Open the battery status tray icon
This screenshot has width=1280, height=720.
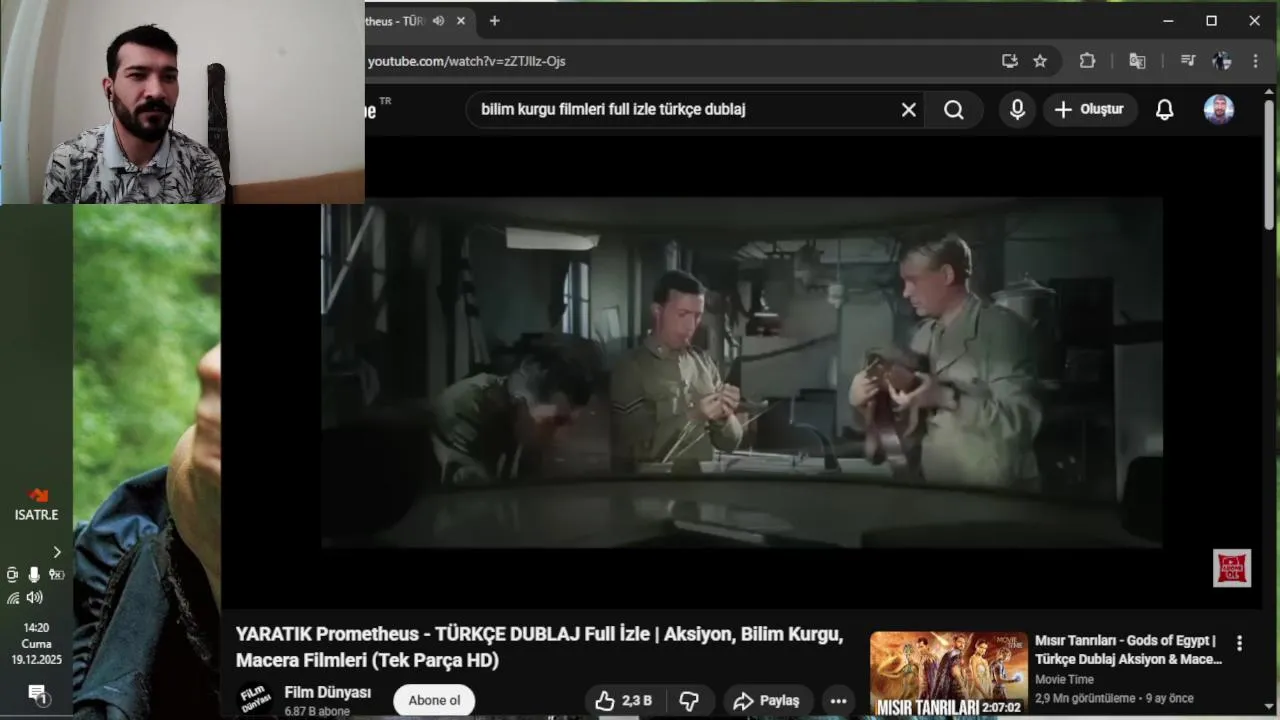[56, 574]
